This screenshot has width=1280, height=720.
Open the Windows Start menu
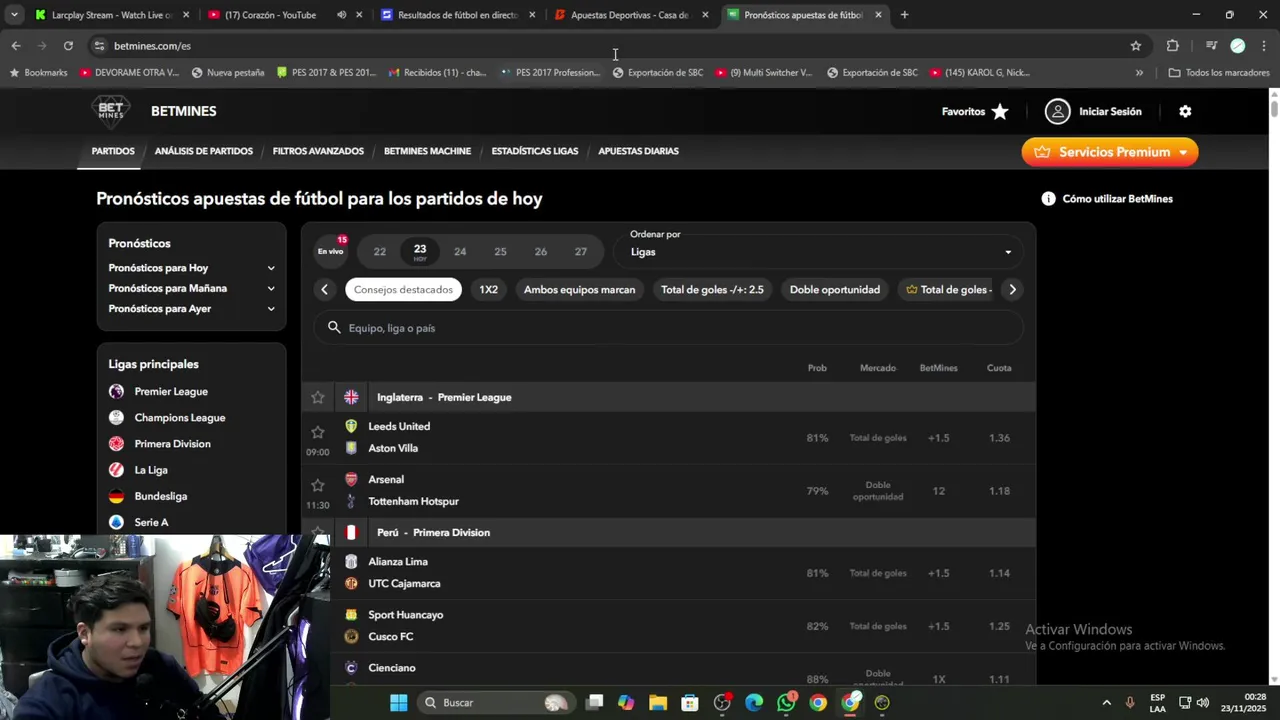click(398, 703)
